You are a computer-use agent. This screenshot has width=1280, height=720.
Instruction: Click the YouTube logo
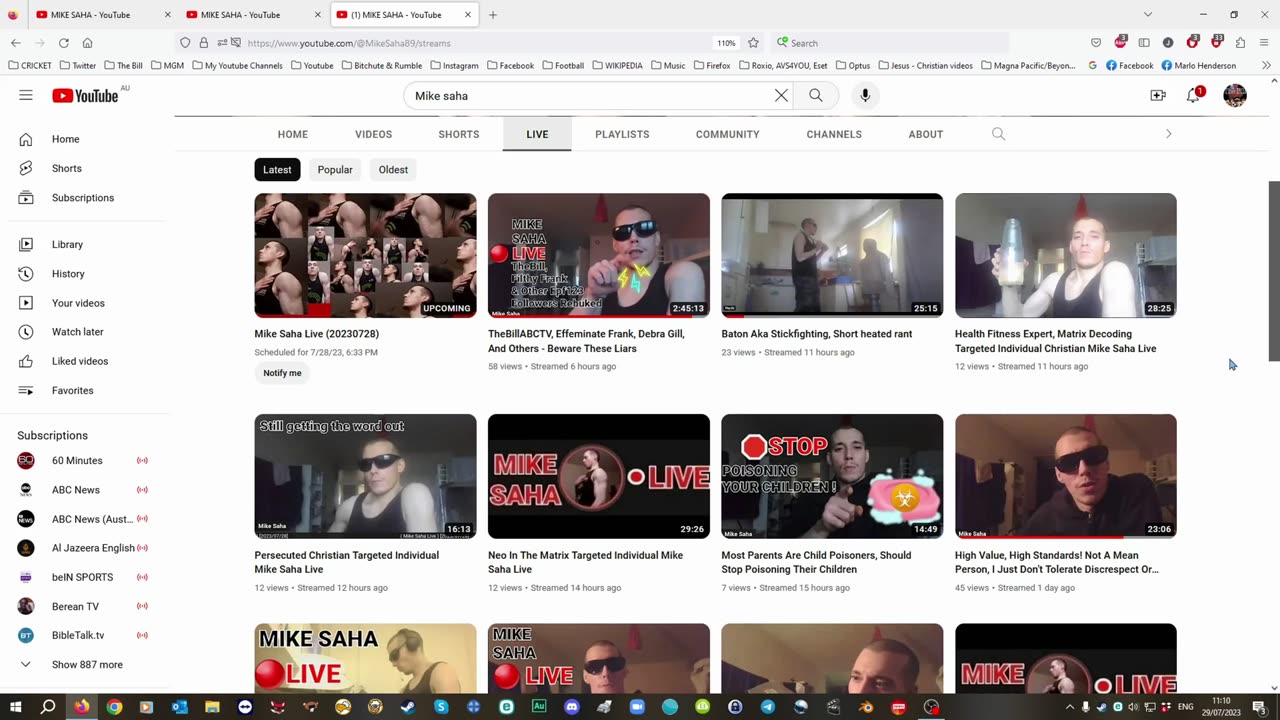coord(85,95)
